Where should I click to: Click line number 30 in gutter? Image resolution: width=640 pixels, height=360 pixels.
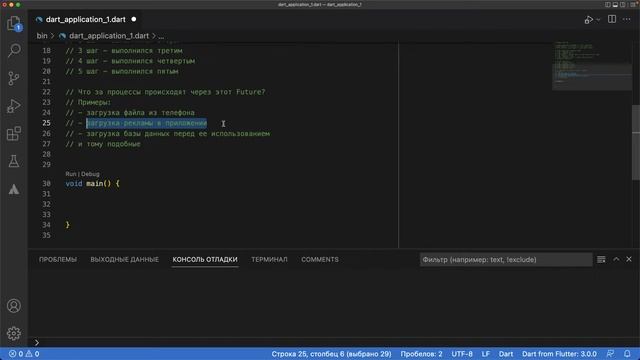pyautogui.click(x=47, y=184)
